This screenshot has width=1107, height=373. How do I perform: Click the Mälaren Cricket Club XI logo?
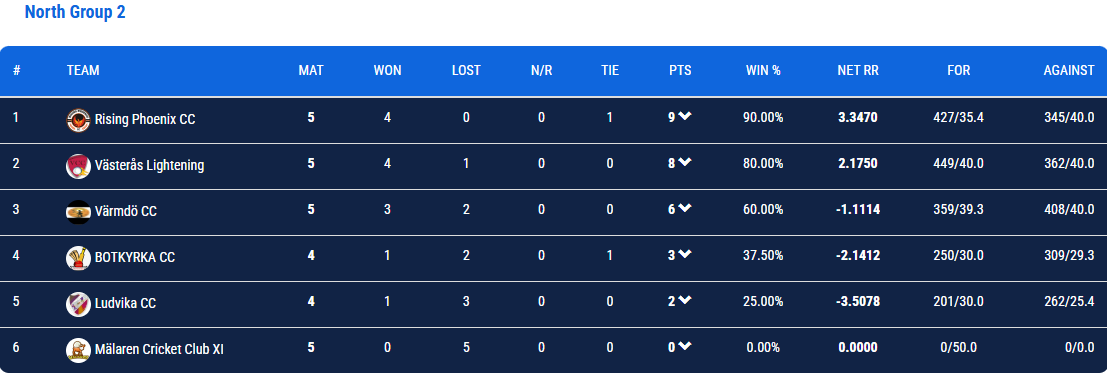[x=78, y=350]
